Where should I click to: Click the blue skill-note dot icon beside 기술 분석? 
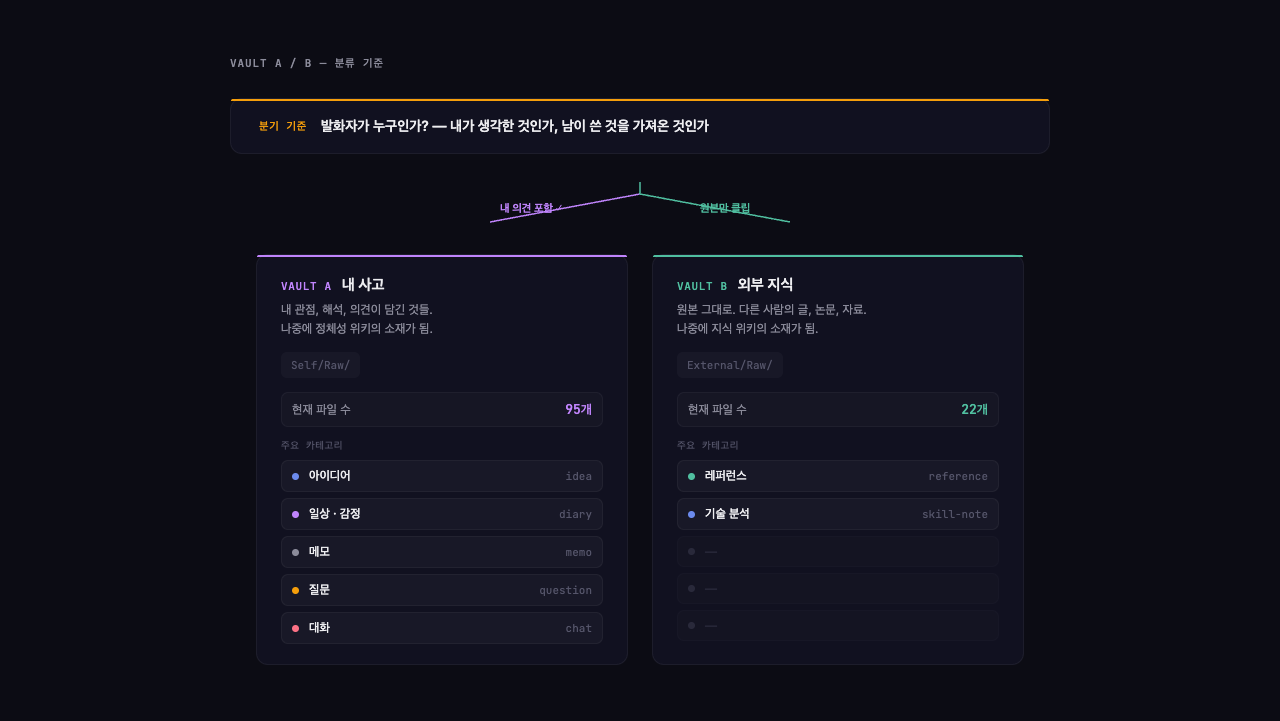click(x=693, y=513)
